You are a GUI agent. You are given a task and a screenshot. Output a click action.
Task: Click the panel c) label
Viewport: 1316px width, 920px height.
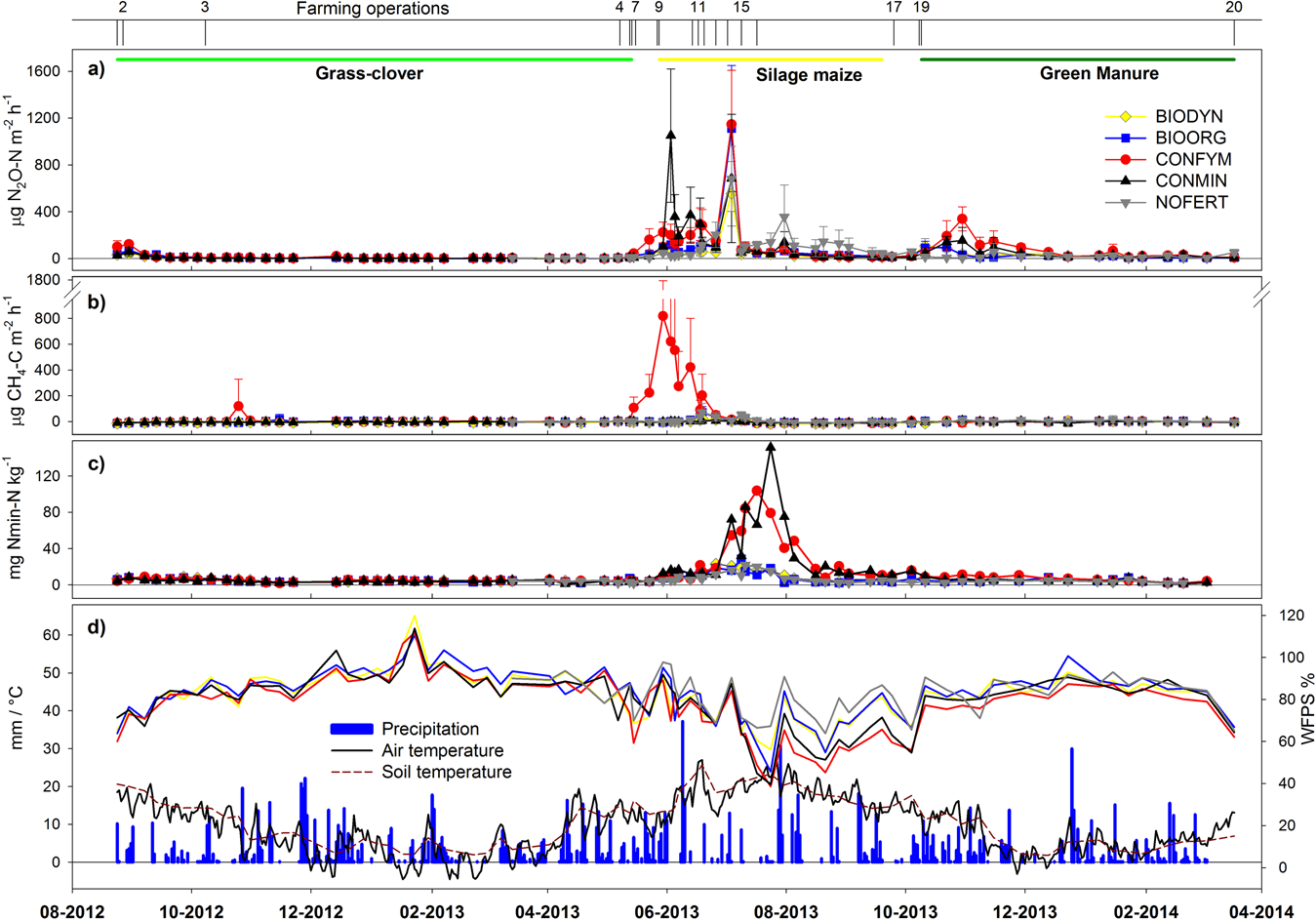[x=96, y=463]
